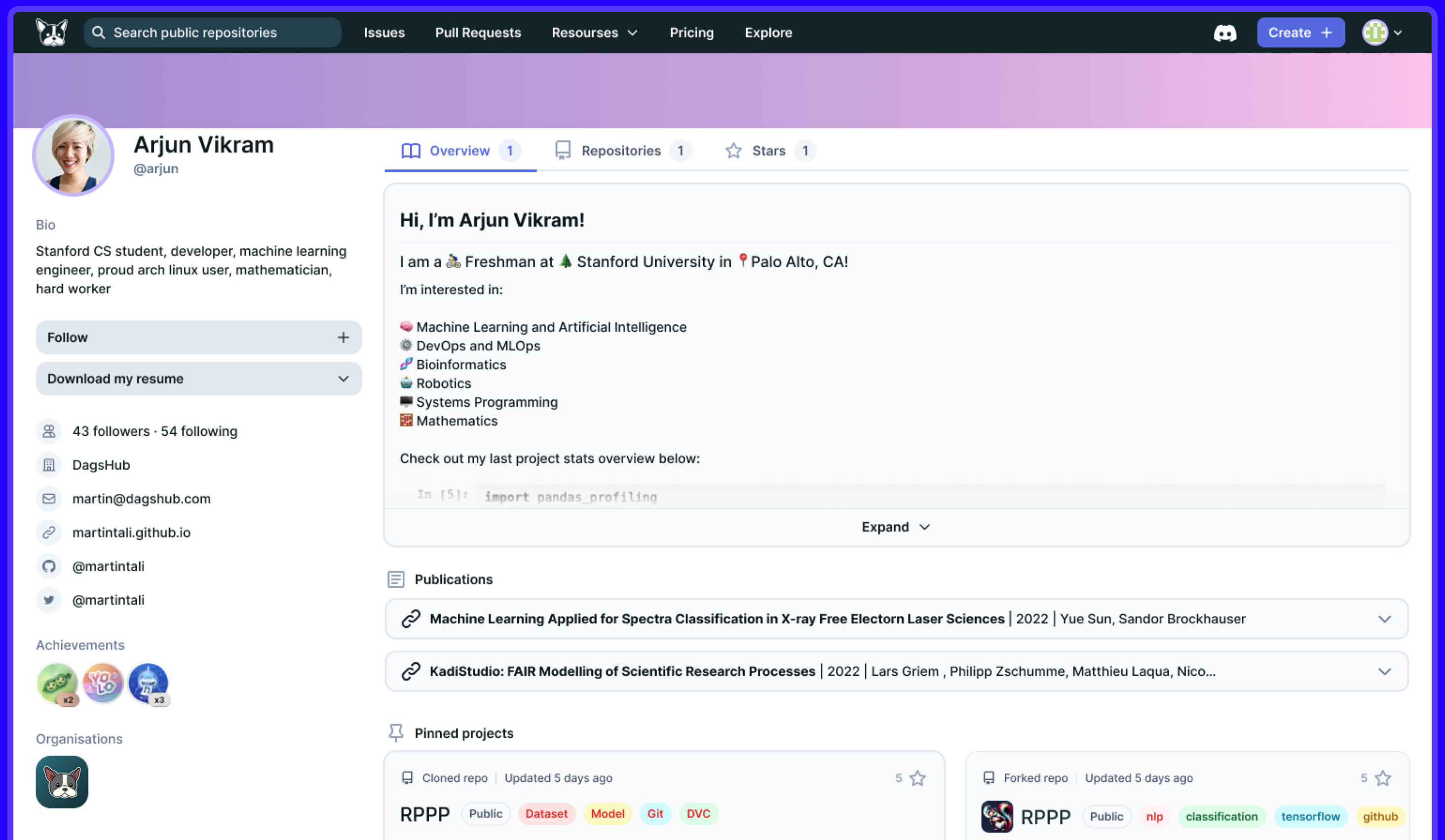1445x840 pixels.
Task: Click the github tag
Action: tap(1380, 816)
